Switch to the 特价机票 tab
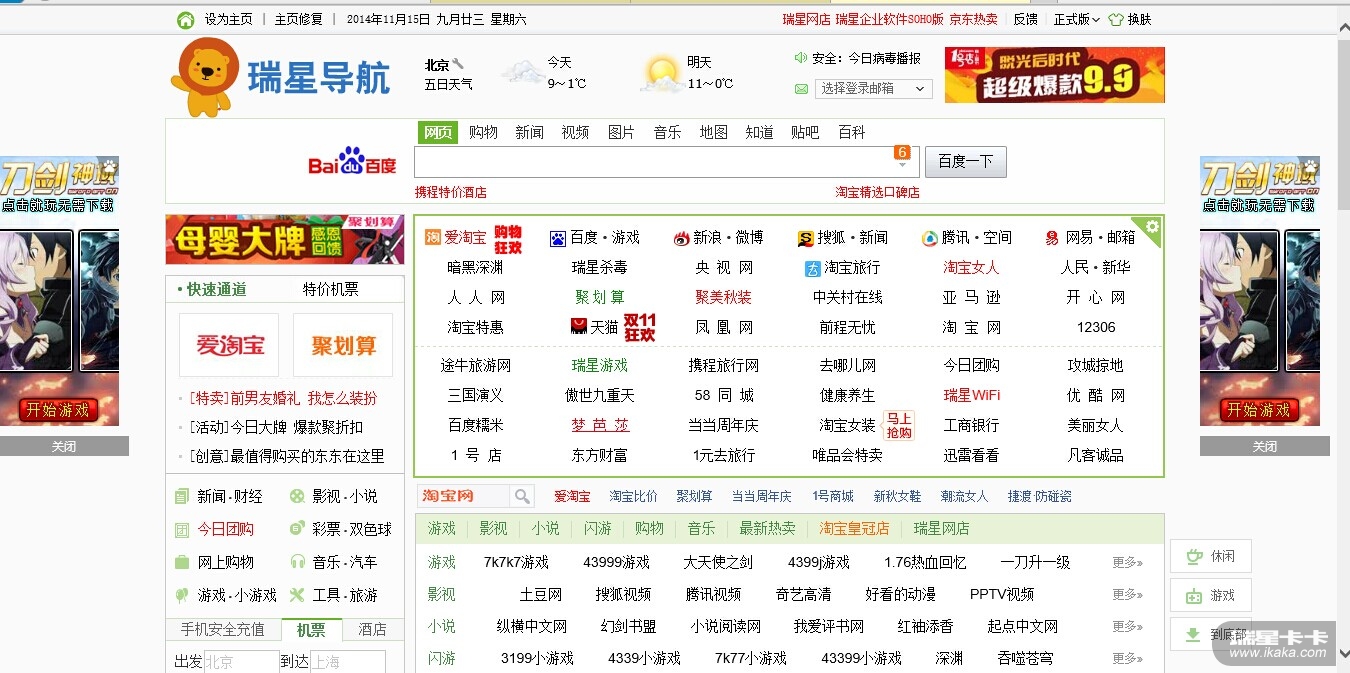The width and height of the screenshot is (1350, 673). coord(331,289)
